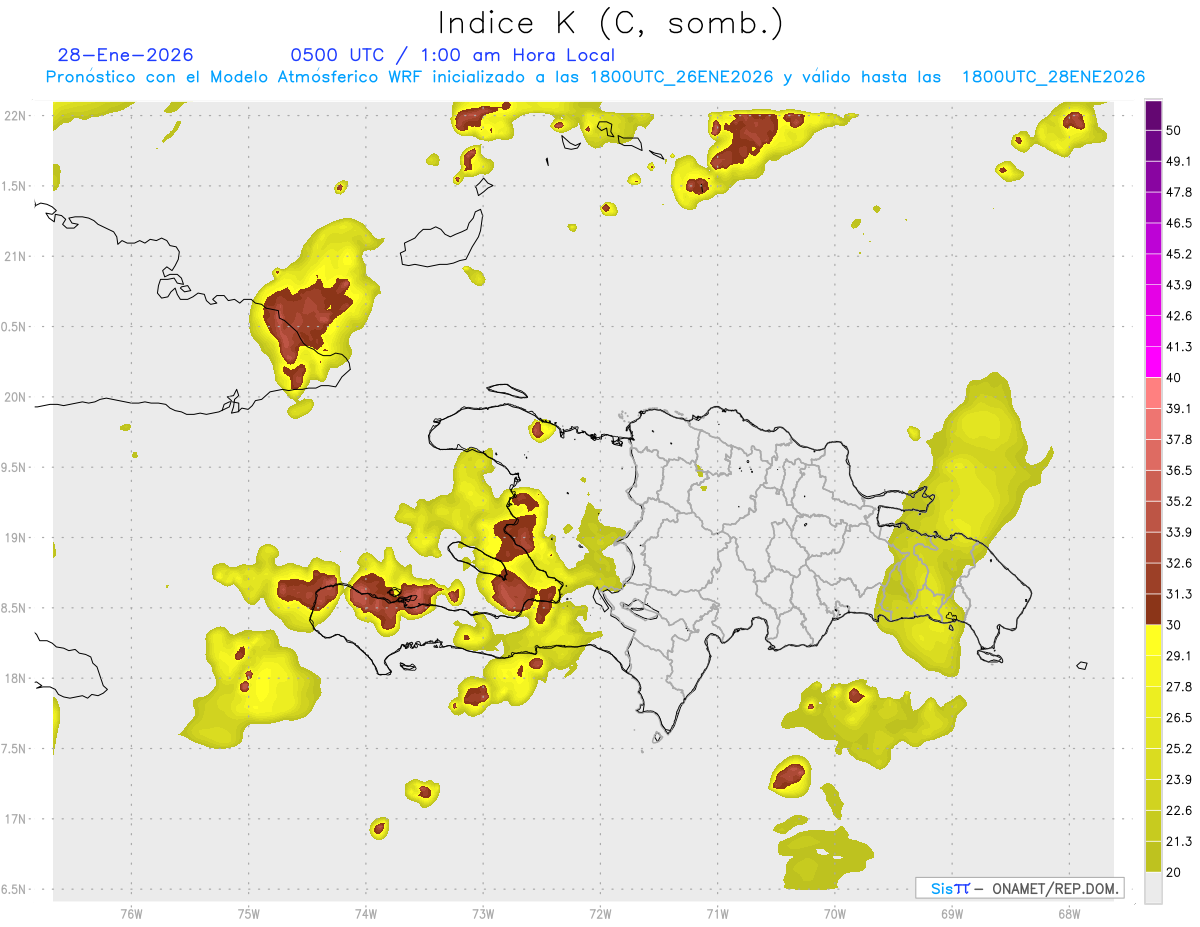Screen dimensions: 1200x927
Task: Click the "25.2" color scale value
Action: tap(1179, 748)
